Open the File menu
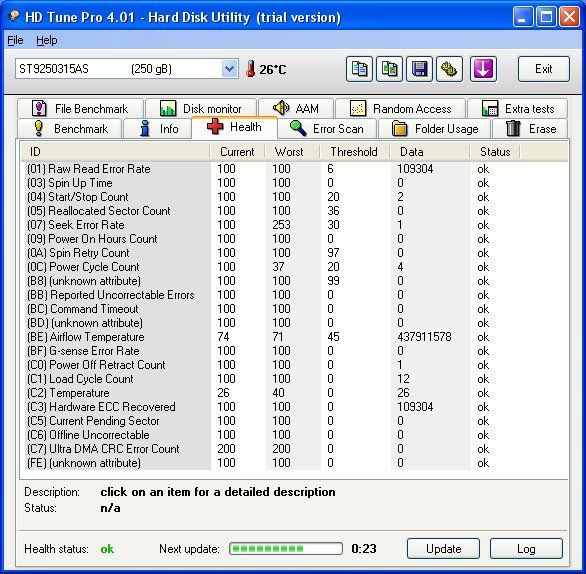This screenshot has height=574, width=586. click(x=15, y=40)
